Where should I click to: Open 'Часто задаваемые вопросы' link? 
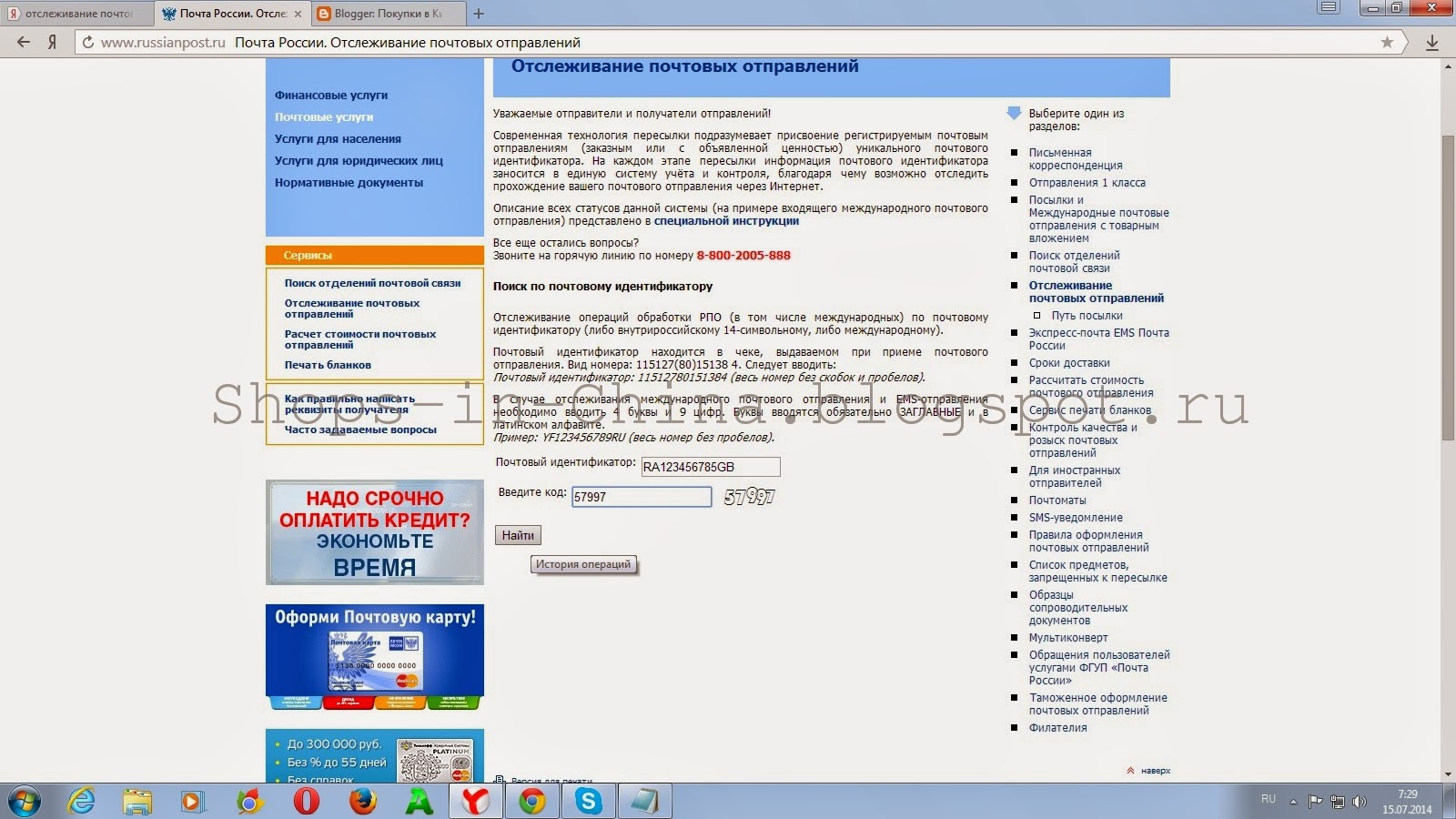[360, 430]
